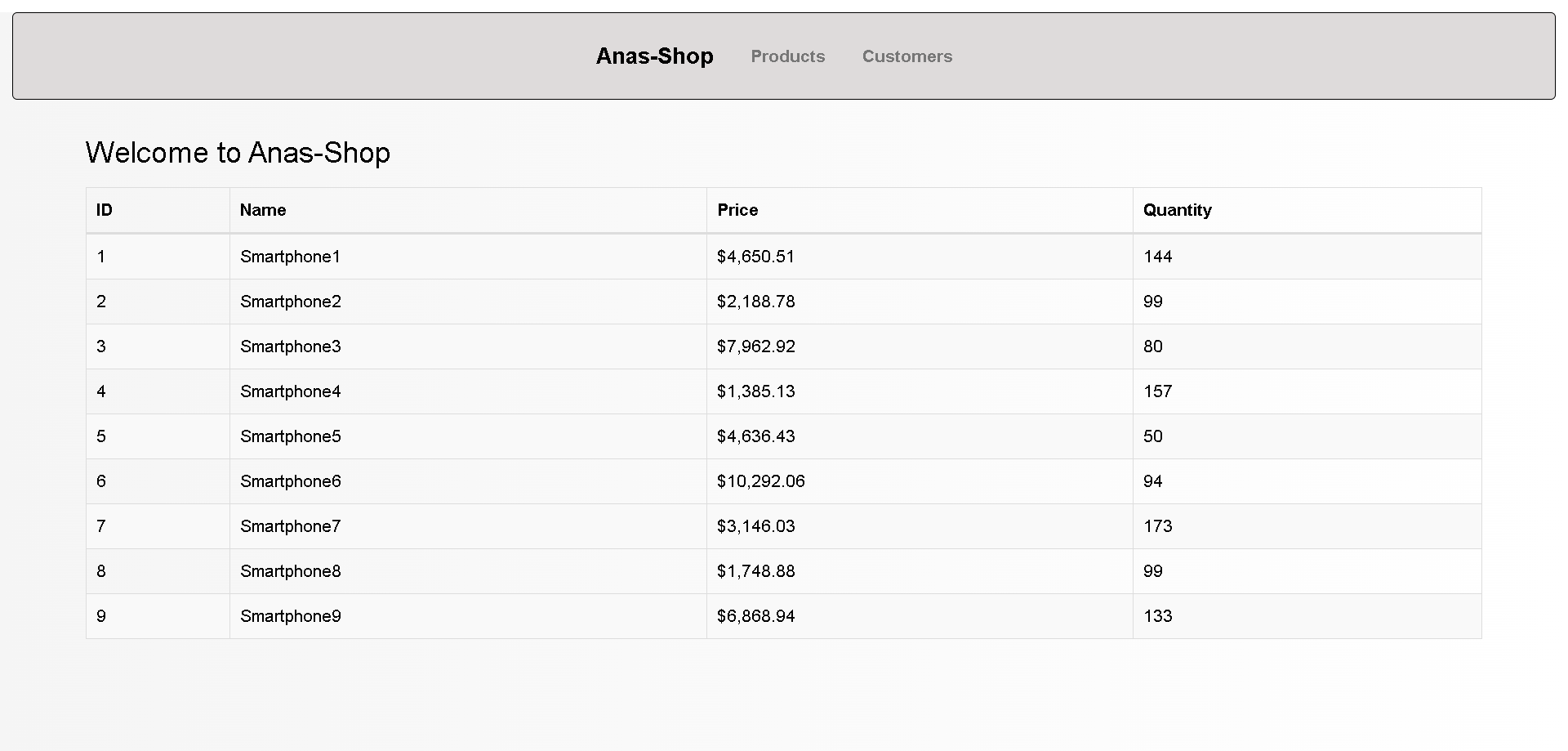Click the $6,868.94 price cell
The height and width of the screenshot is (751, 1568).
pyautogui.click(x=755, y=616)
